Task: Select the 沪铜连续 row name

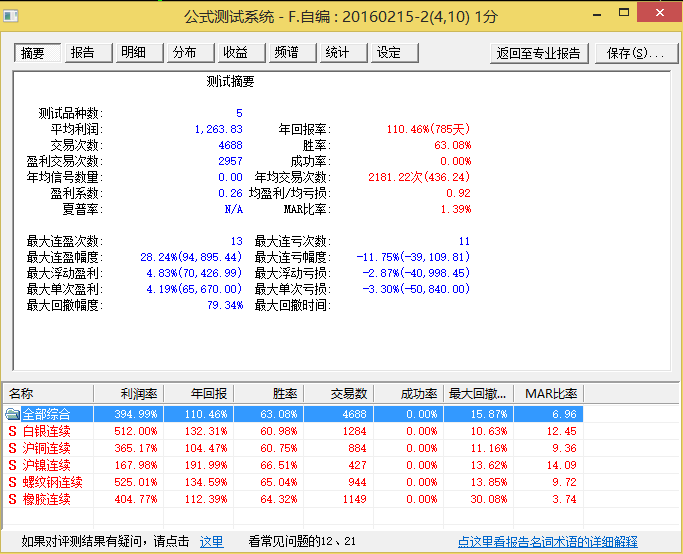Action: [47, 448]
